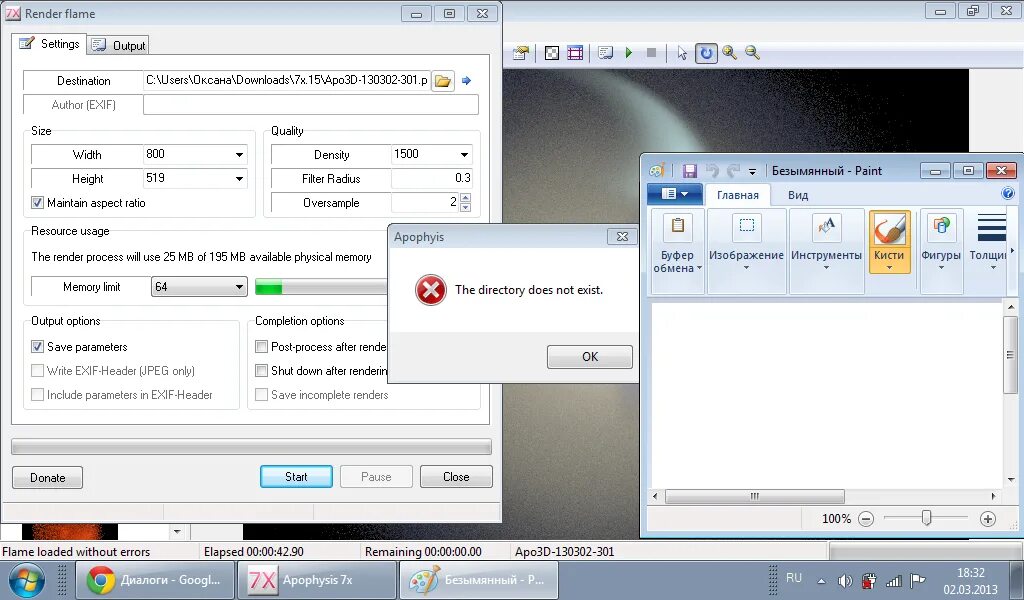Click the Paint vertical scrollbar thumb
Screen dimensions: 1024x600
[1010, 355]
